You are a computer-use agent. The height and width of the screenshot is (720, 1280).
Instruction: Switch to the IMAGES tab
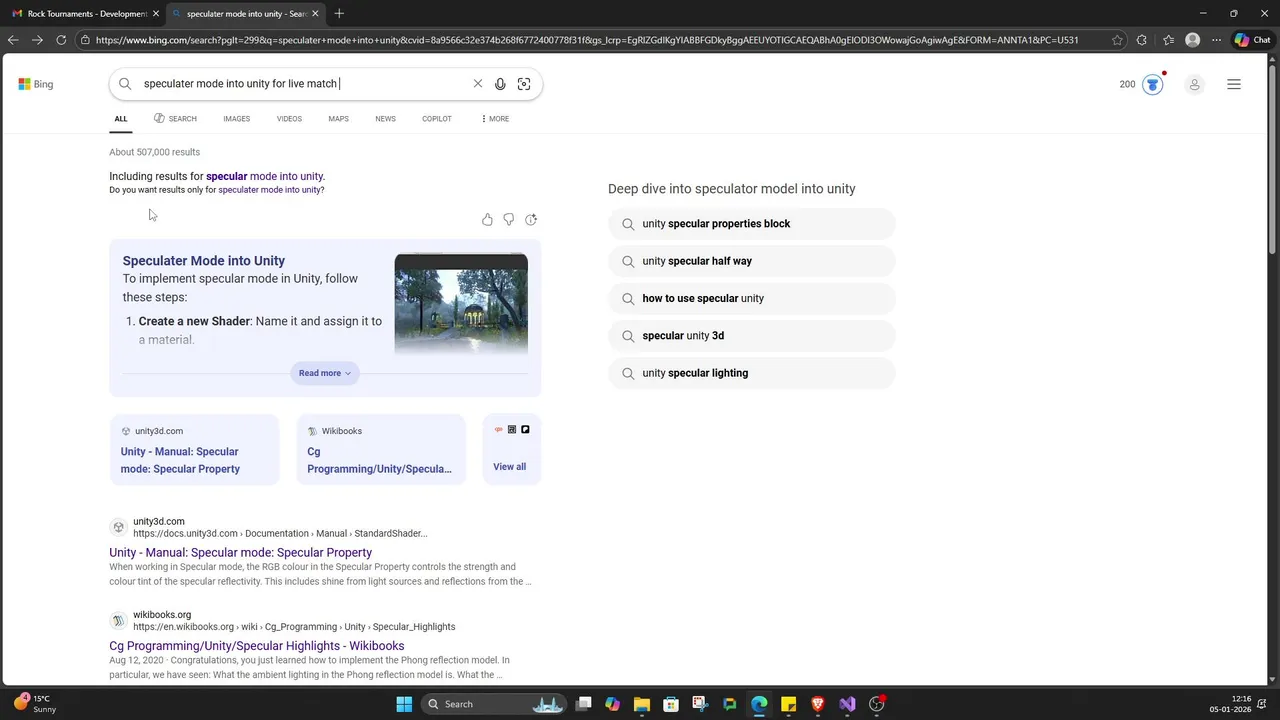[x=237, y=119]
